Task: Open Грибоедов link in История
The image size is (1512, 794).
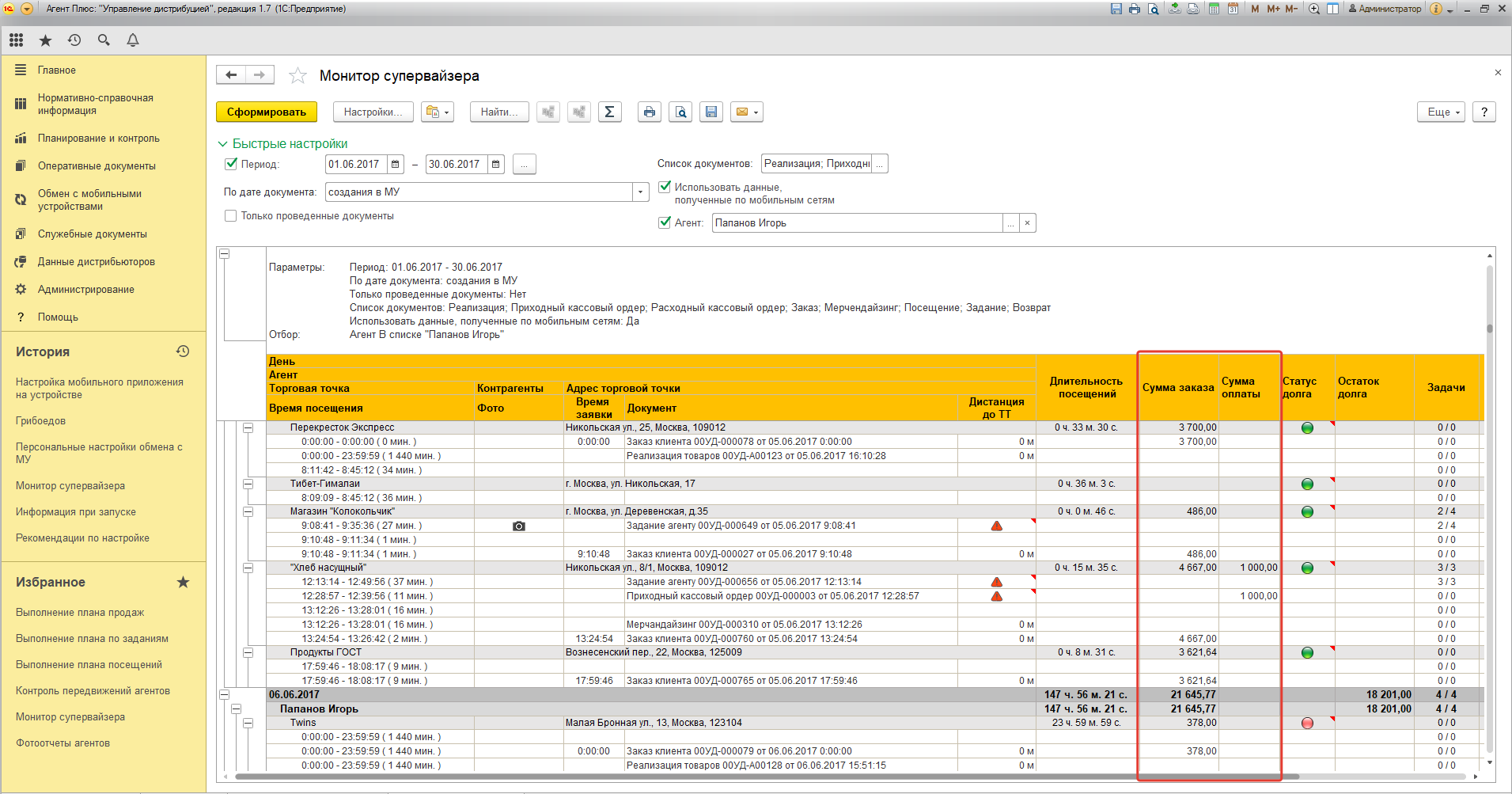Action: [x=40, y=420]
